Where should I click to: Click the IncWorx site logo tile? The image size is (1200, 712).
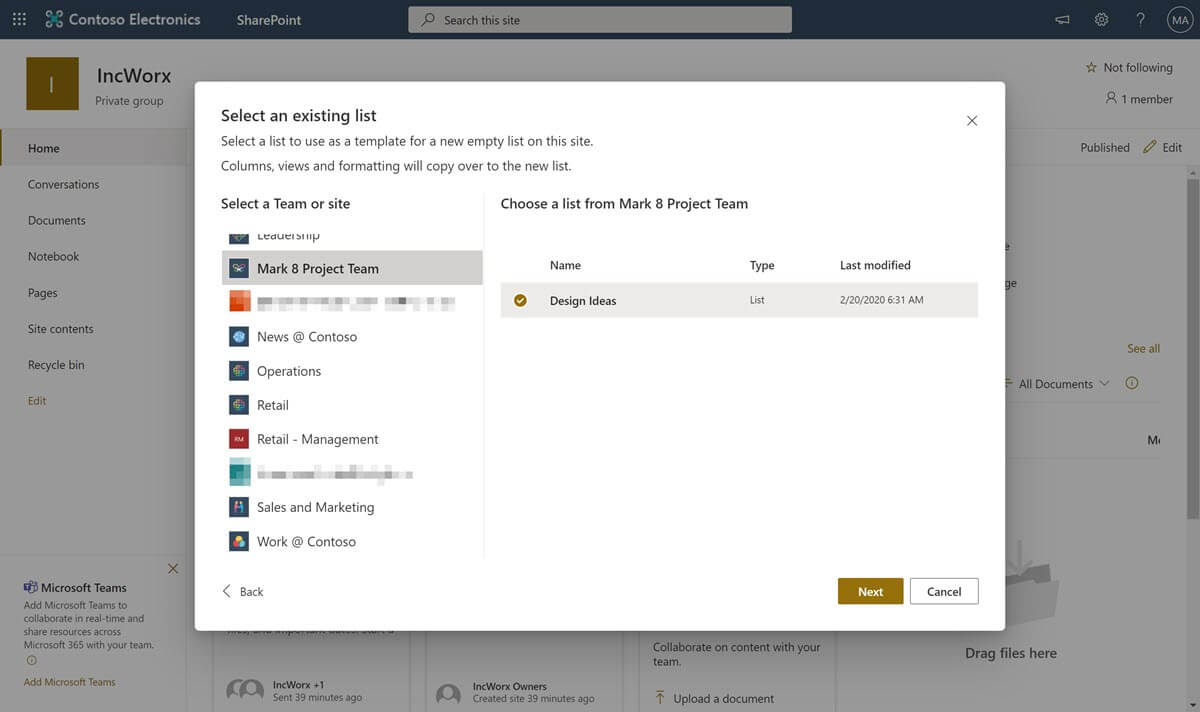coord(52,84)
